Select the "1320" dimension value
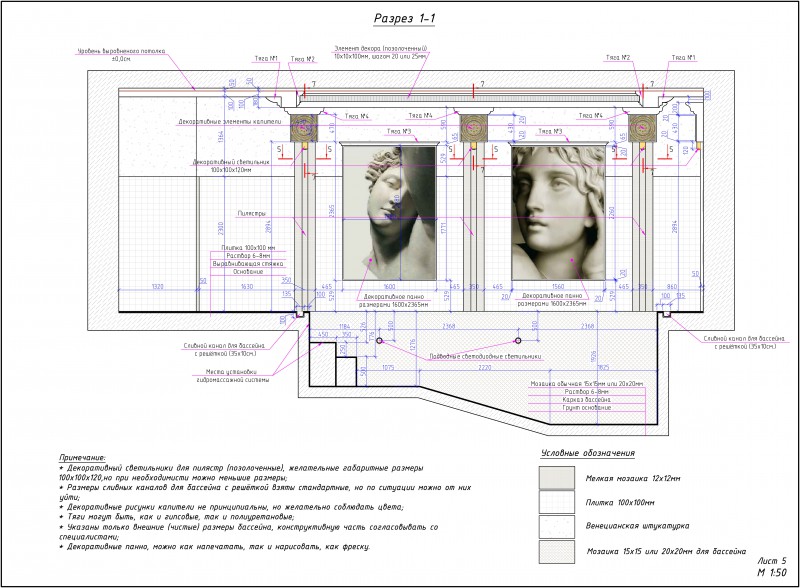 [x=158, y=286]
